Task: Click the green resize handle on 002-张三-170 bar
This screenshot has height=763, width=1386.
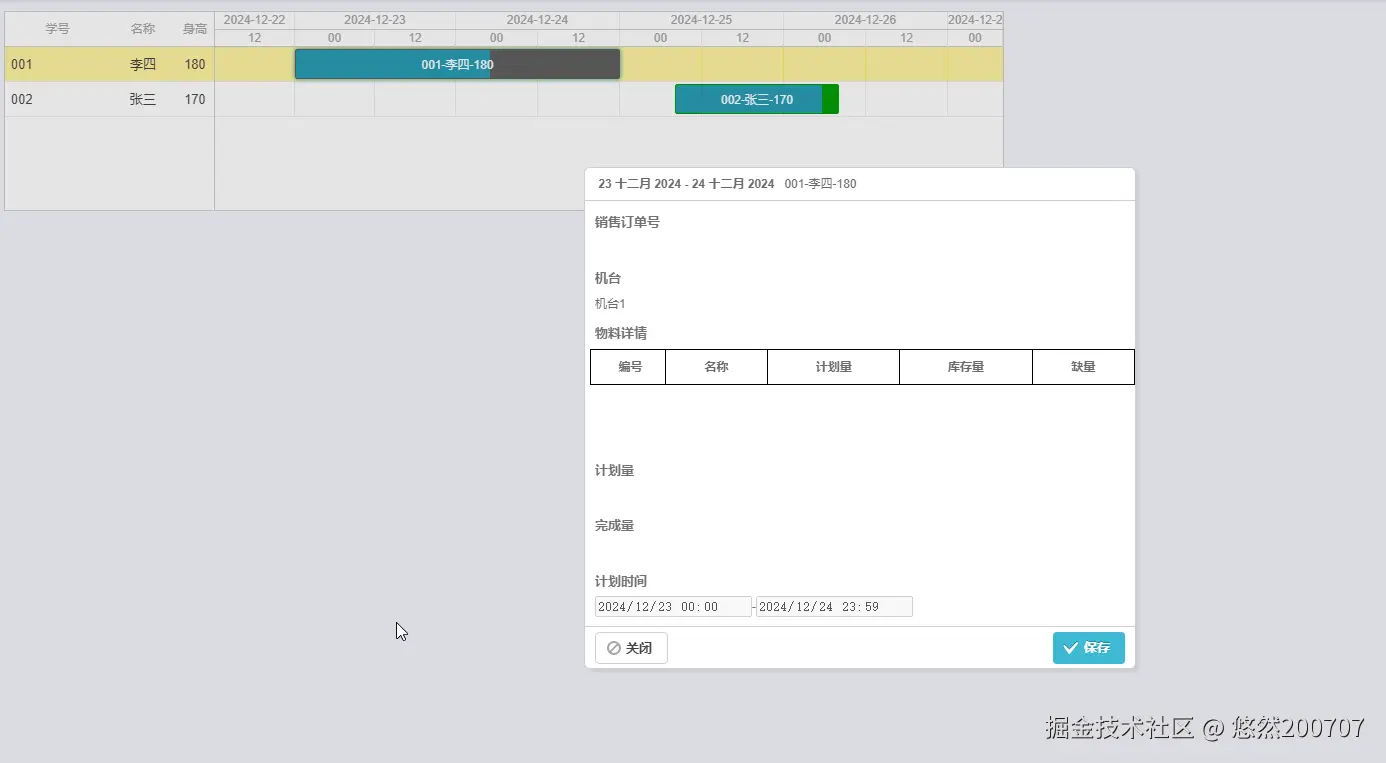Action: click(830, 99)
